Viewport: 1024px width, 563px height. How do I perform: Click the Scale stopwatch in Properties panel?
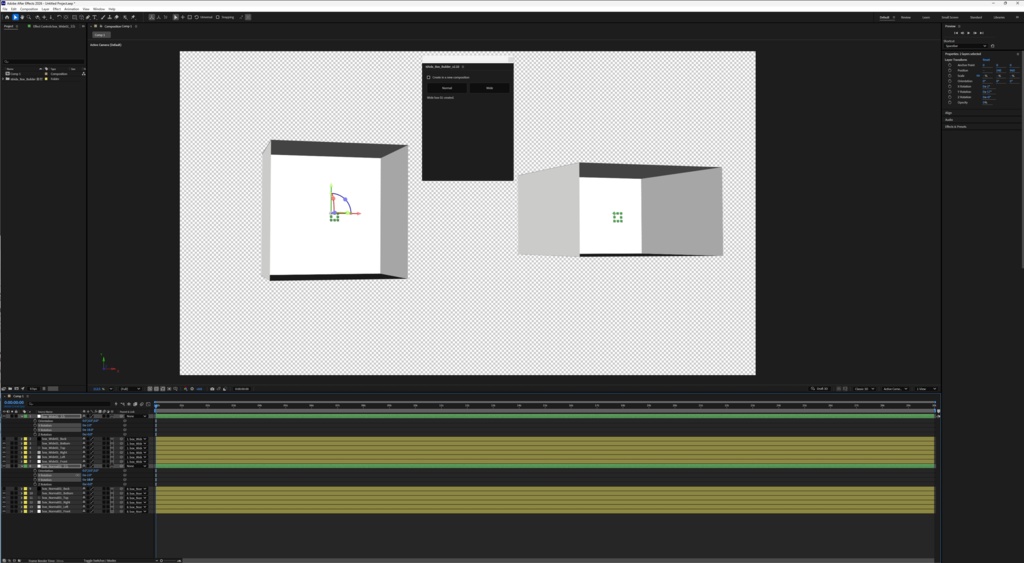[x=950, y=76]
